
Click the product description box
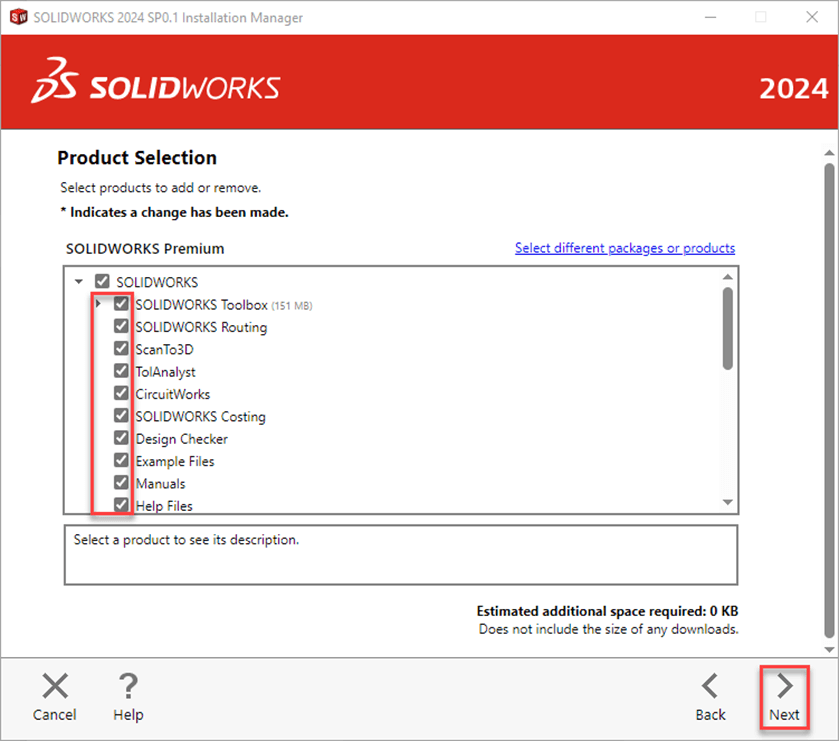click(x=400, y=553)
